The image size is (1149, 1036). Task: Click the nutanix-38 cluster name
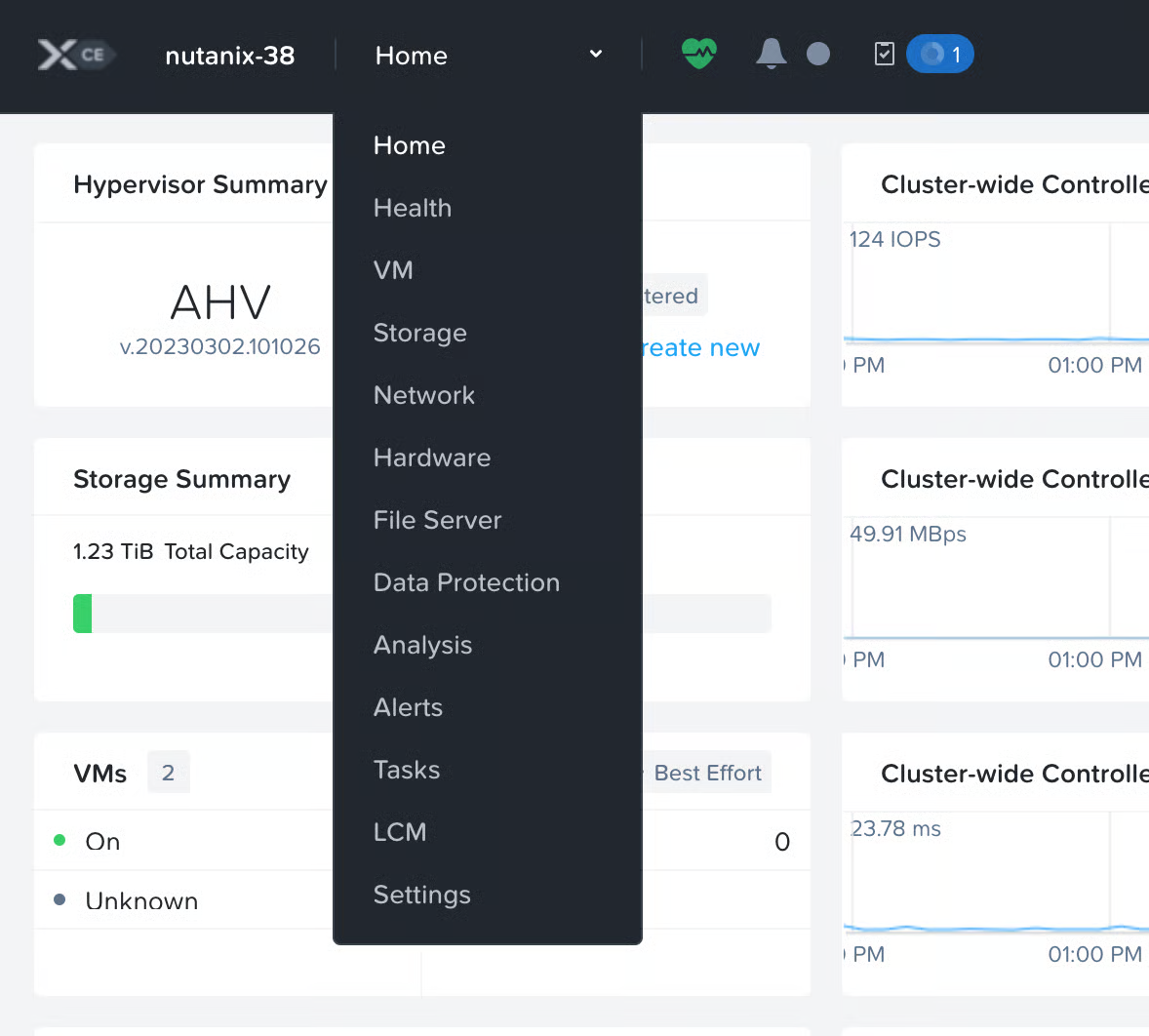(x=230, y=56)
